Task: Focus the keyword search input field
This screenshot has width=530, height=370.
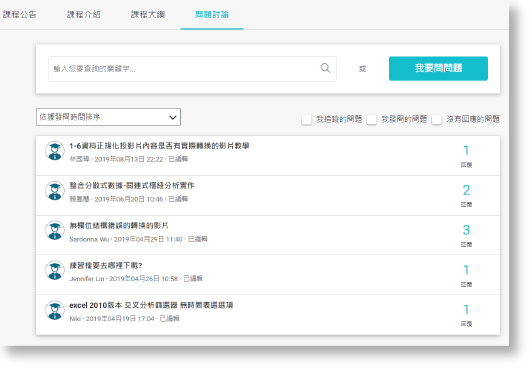Action: pos(192,69)
